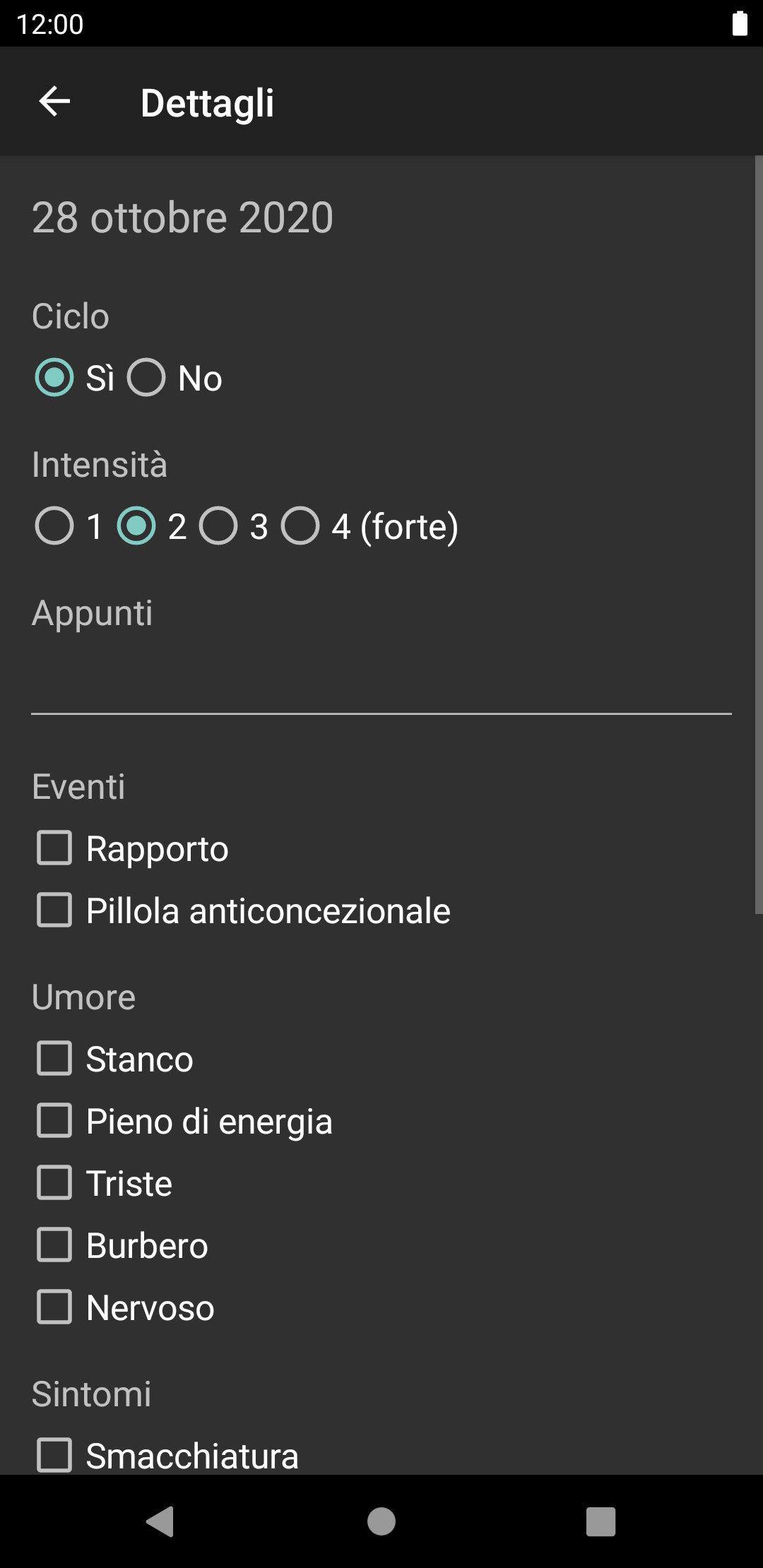Select Nervoso mood checkbox

pyautogui.click(x=54, y=1307)
